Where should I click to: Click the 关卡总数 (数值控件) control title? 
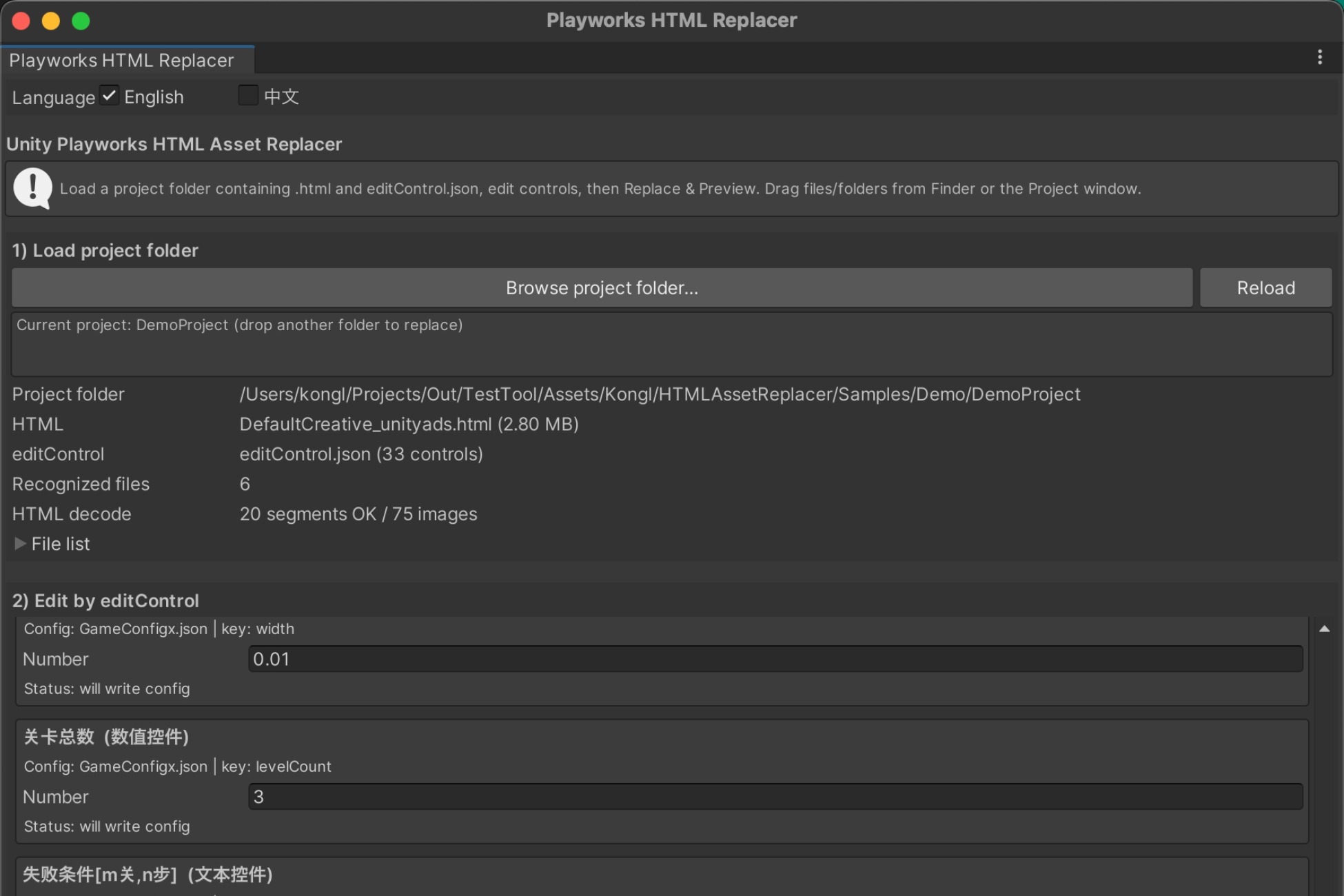click(x=106, y=737)
